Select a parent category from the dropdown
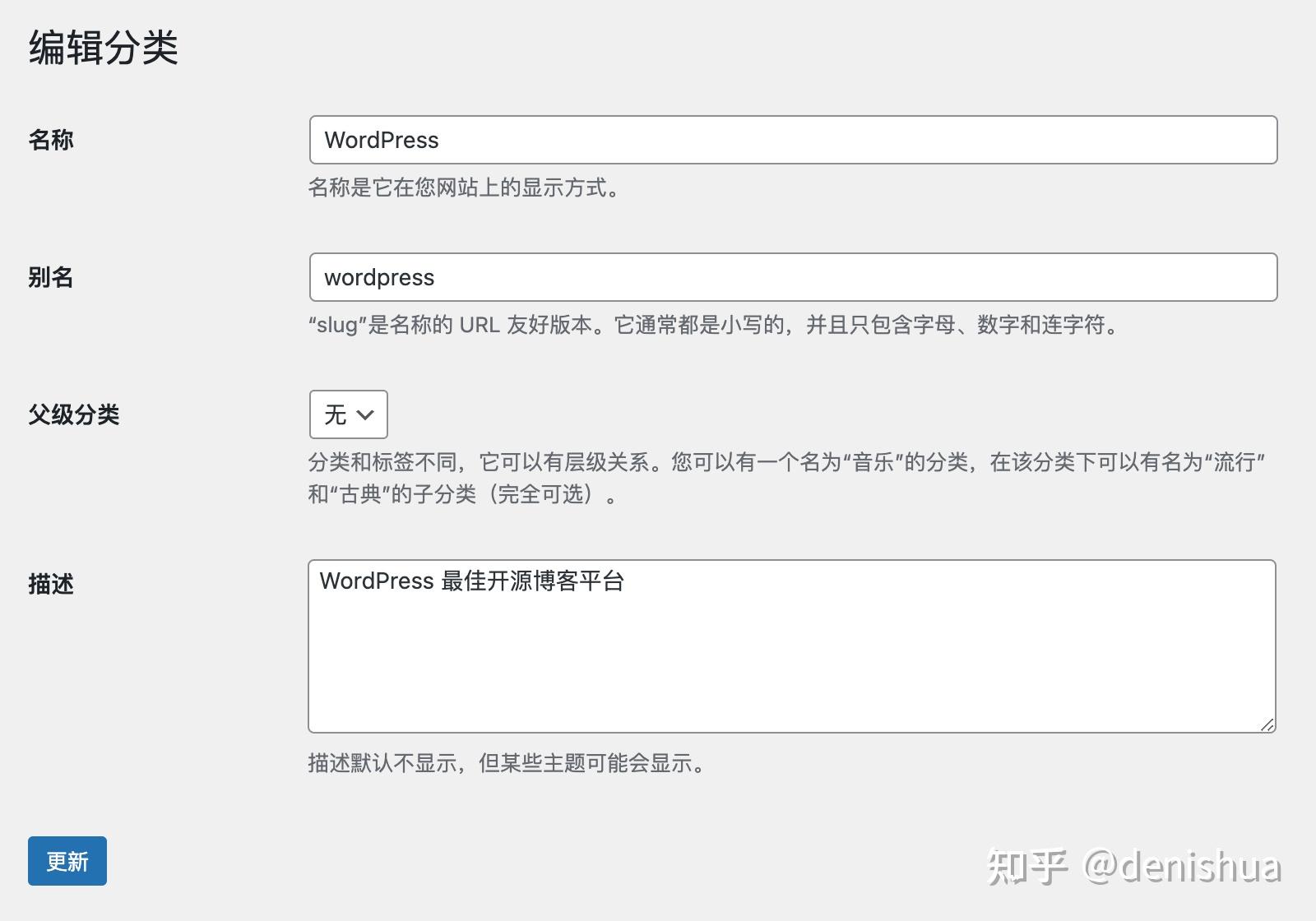The height and width of the screenshot is (921, 1316). pos(347,414)
